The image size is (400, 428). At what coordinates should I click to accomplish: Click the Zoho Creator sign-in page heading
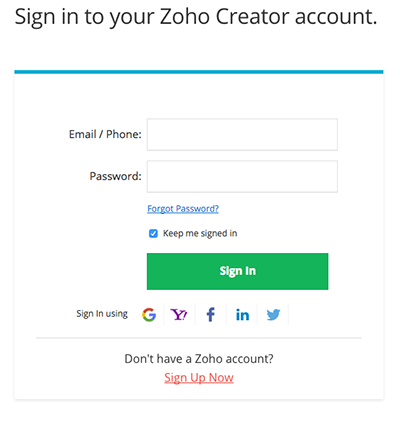[x=196, y=17]
